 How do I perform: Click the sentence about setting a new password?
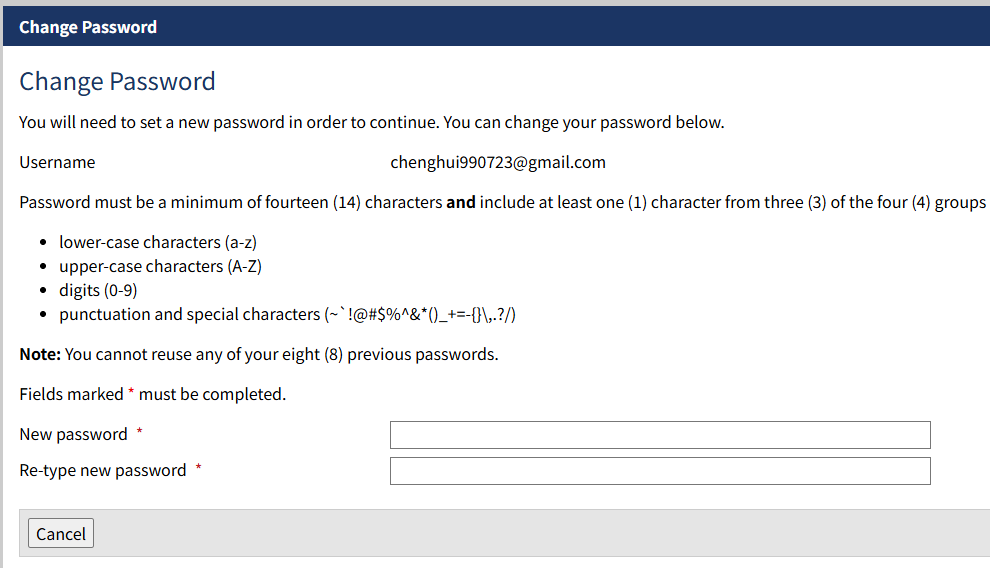coord(372,122)
